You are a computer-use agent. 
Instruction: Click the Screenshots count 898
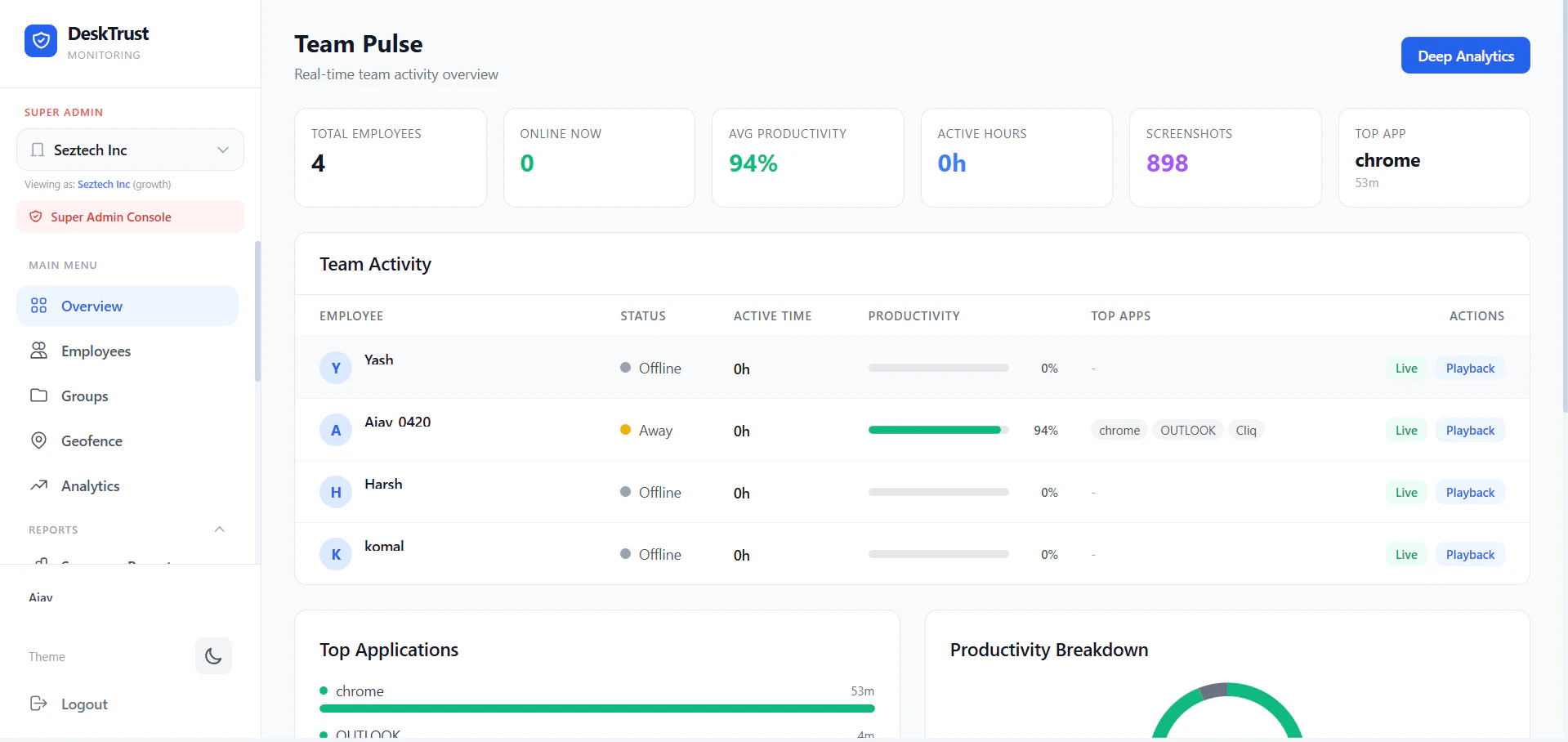1168,163
